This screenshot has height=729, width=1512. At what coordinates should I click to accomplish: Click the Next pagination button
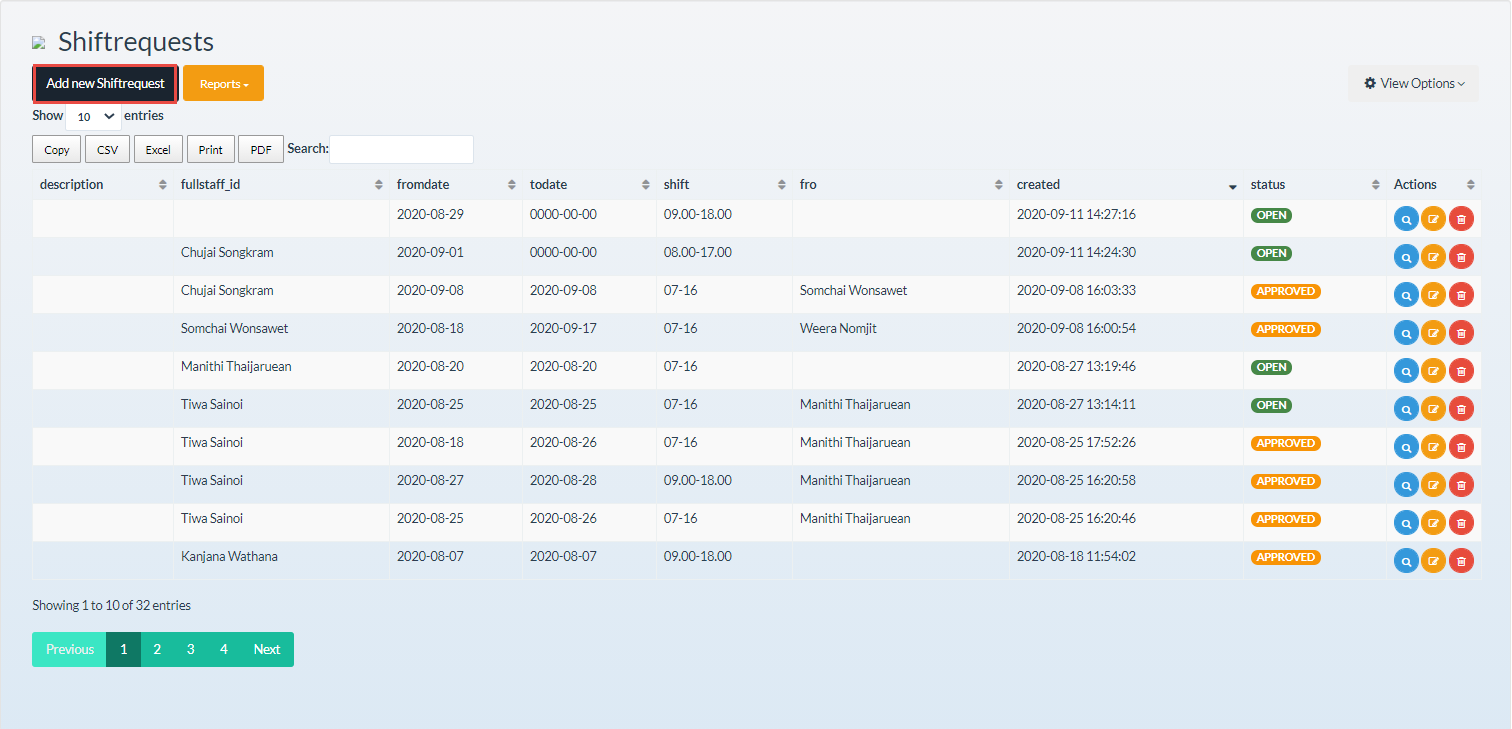coord(267,649)
